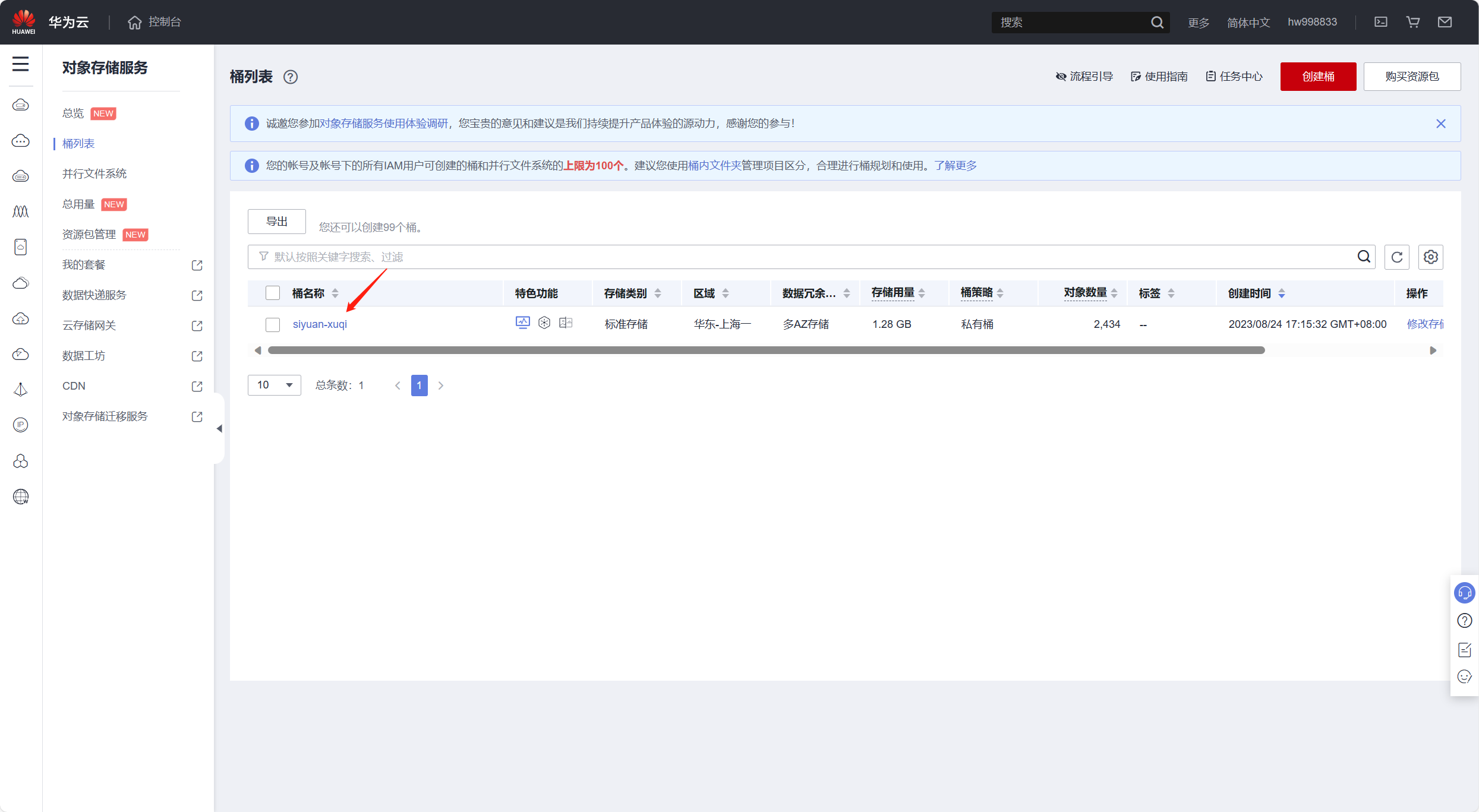Open the cloud shell terminal icon
Screen dimensions: 1479x812
[1380, 22]
